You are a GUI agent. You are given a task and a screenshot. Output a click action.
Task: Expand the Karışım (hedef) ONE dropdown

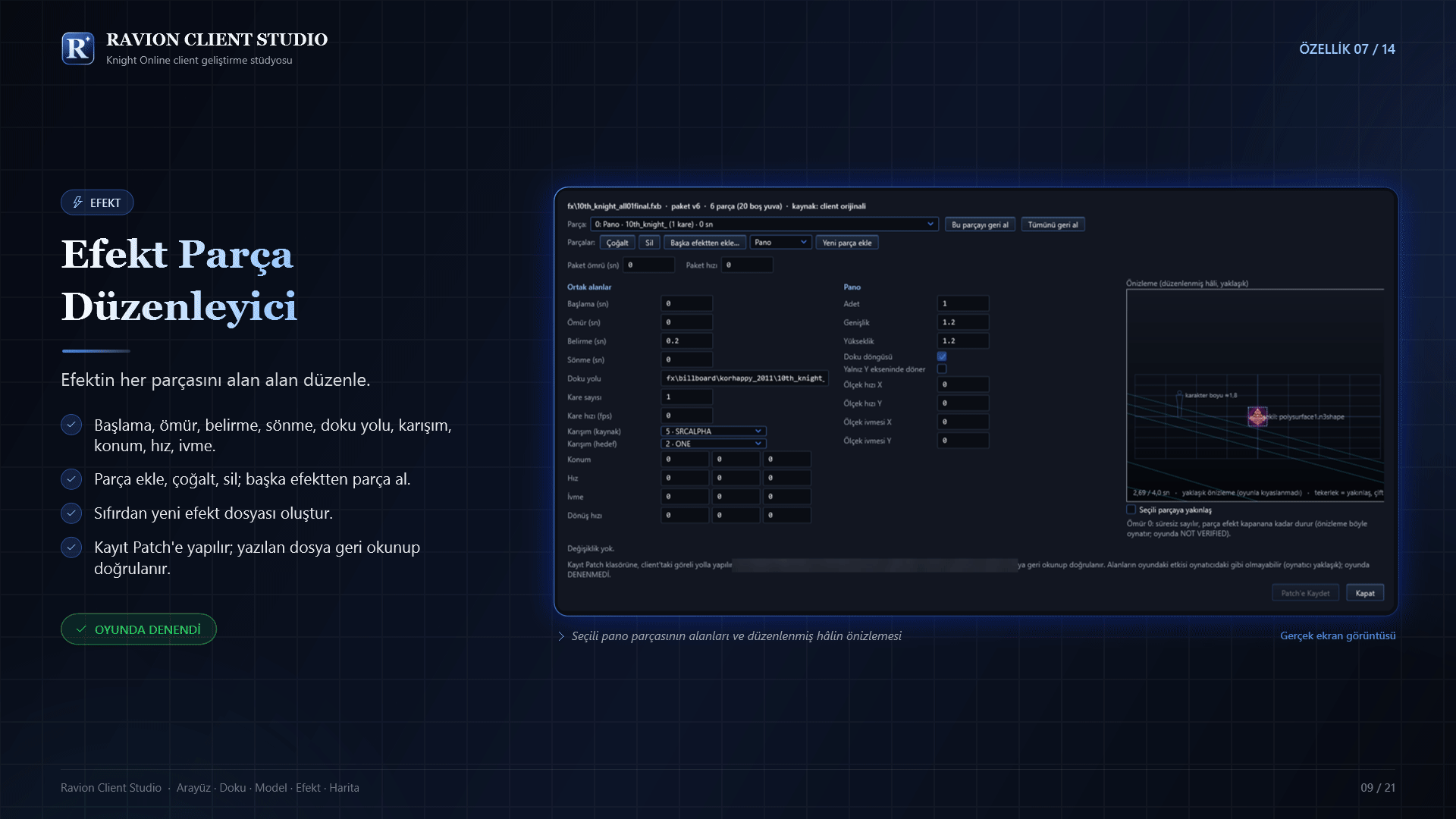coord(714,444)
